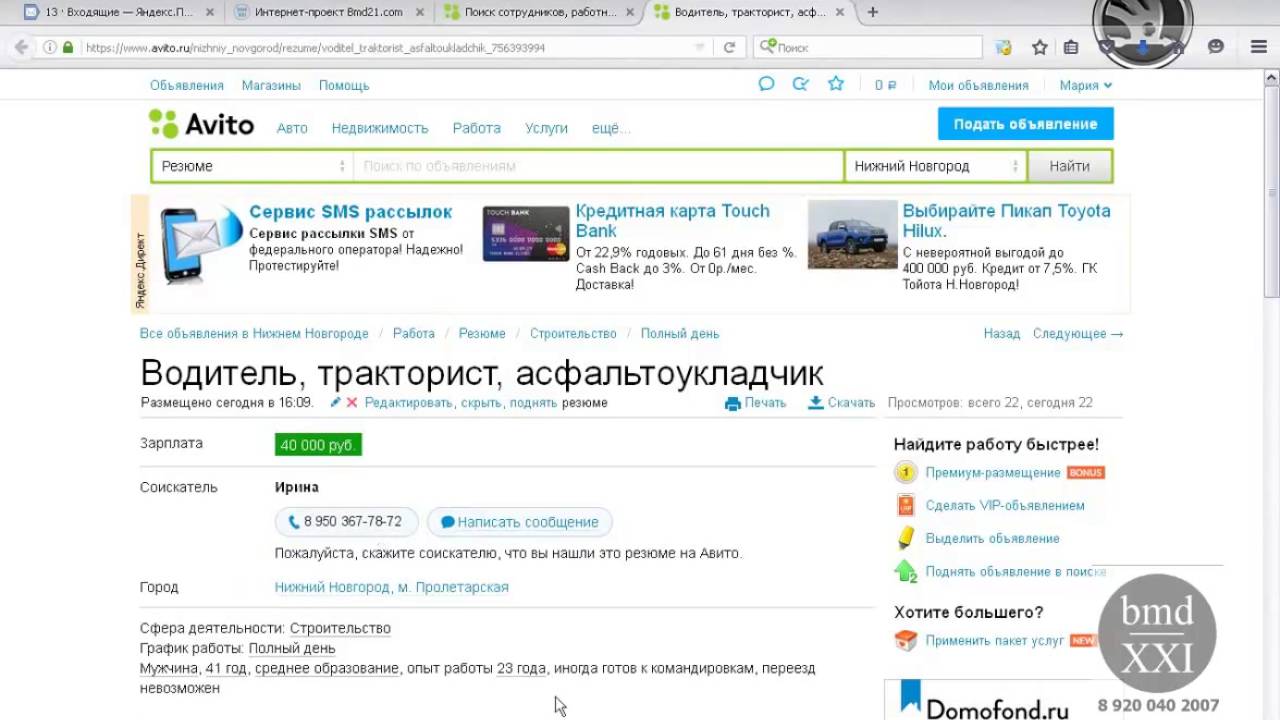Reload the page with refresh icon
This screenshot has height=720, width=1280.
coord(729,47)
